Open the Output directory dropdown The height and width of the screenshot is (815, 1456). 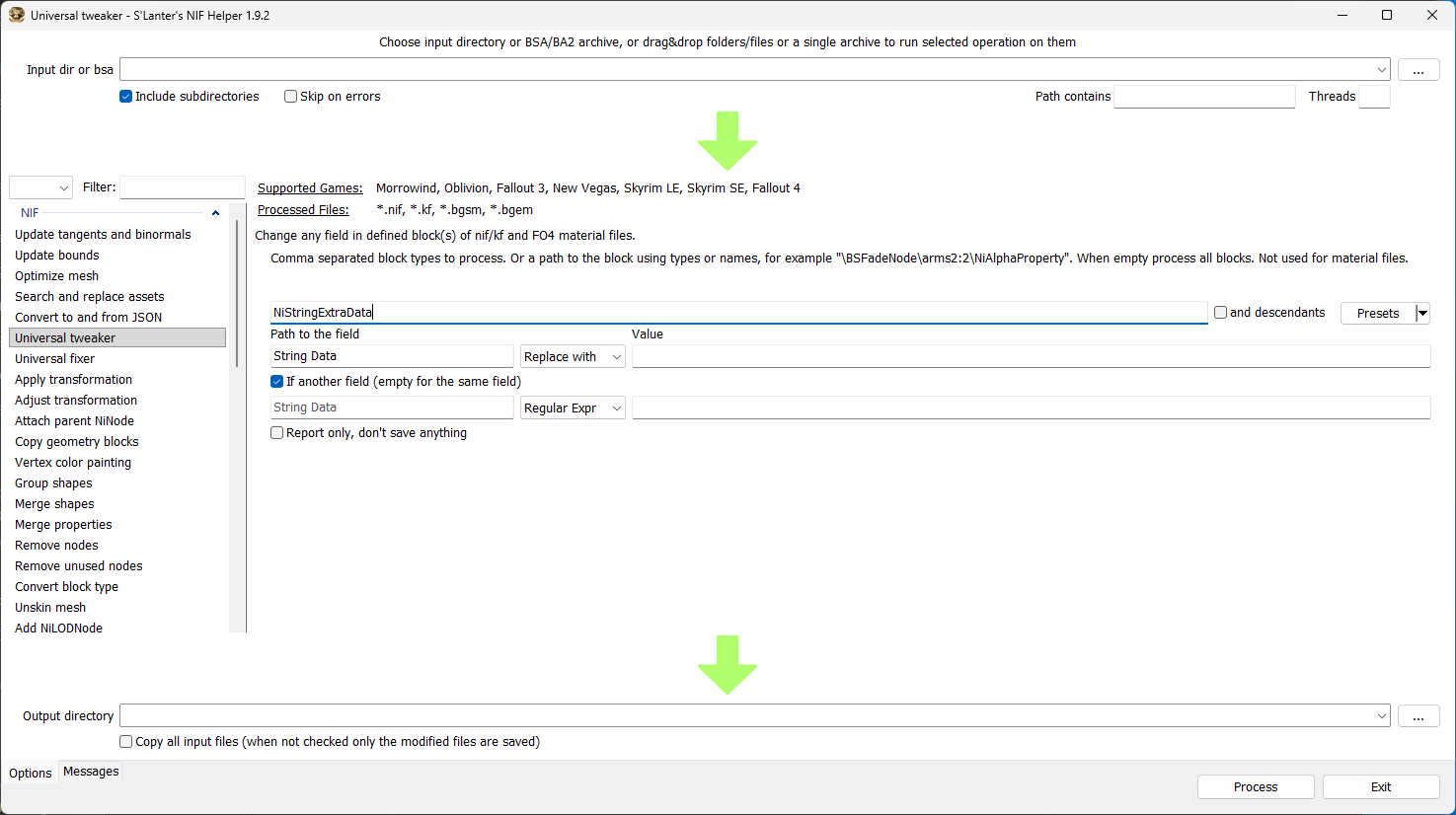click(1381, 715)
